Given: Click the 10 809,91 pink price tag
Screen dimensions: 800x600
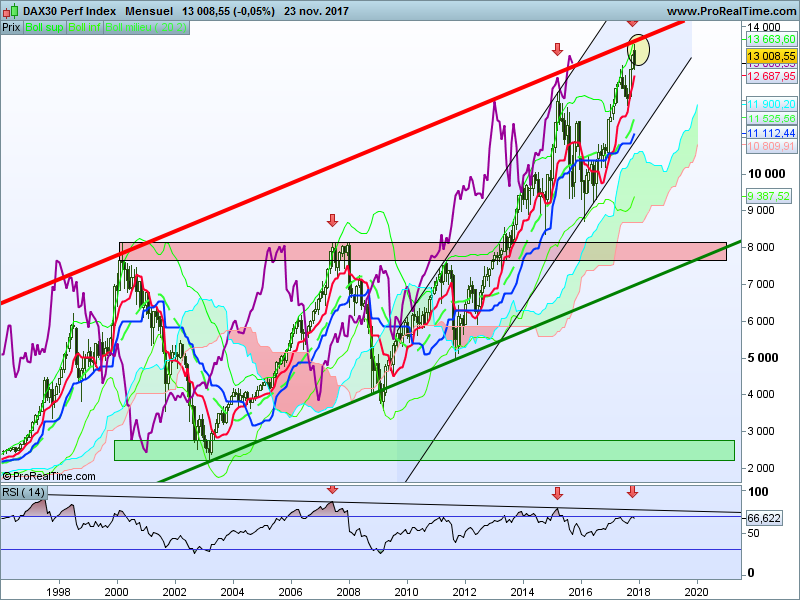Looking at the screenshot, I should click(x=771, y=146).
